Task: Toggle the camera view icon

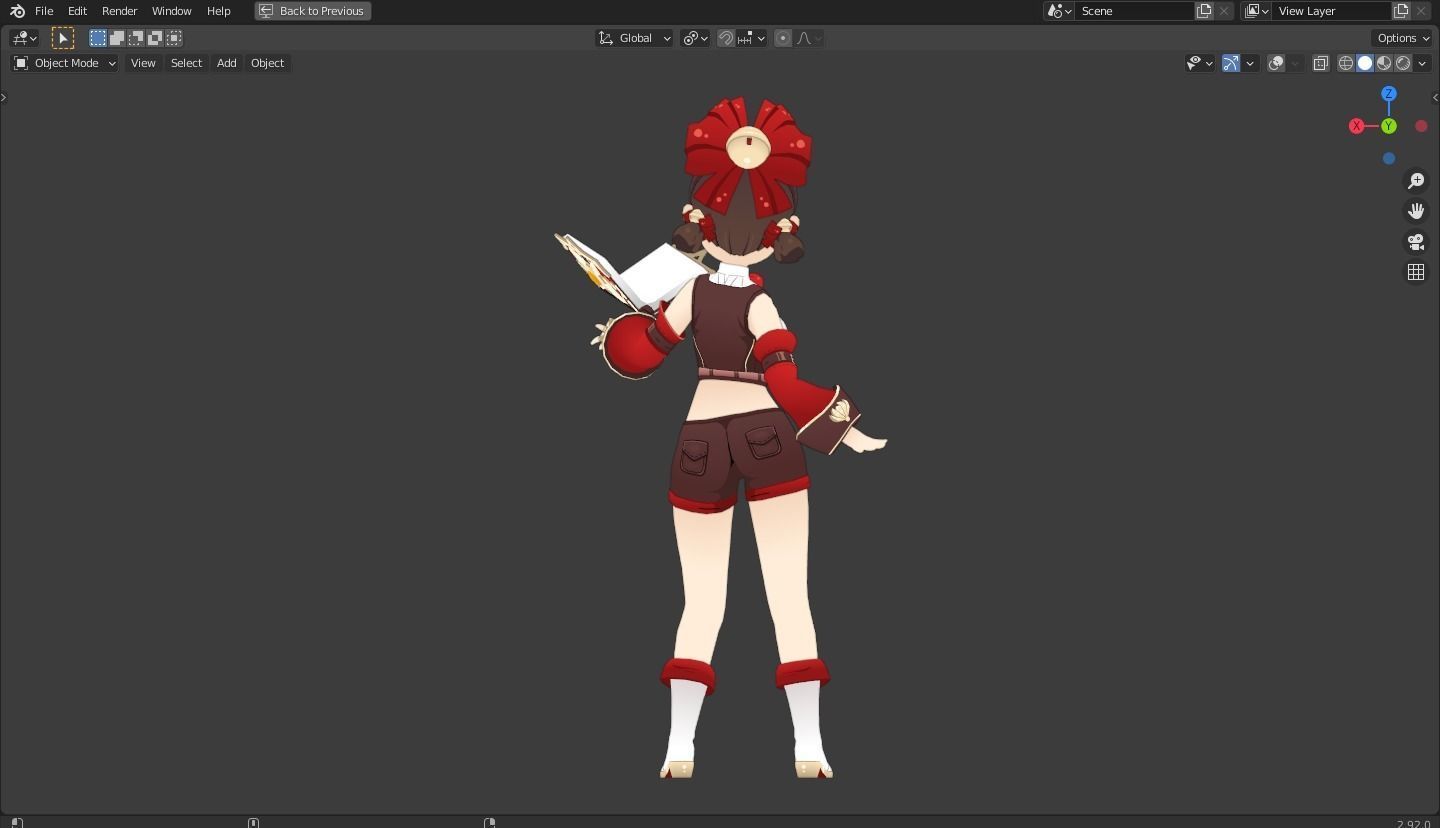Action: pyautogui.click(x=1415, y=242)
